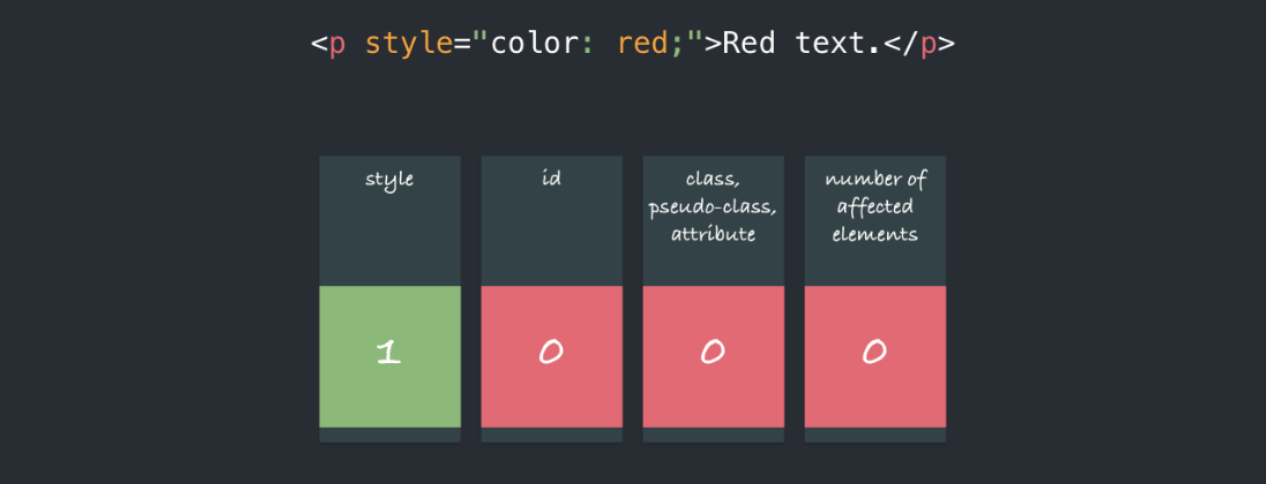Image resolution: width=1266 pixels, height=484 pixels.
Task: Select the "class, pseudo-class, attribute" header text
Action: click(713, 206)
